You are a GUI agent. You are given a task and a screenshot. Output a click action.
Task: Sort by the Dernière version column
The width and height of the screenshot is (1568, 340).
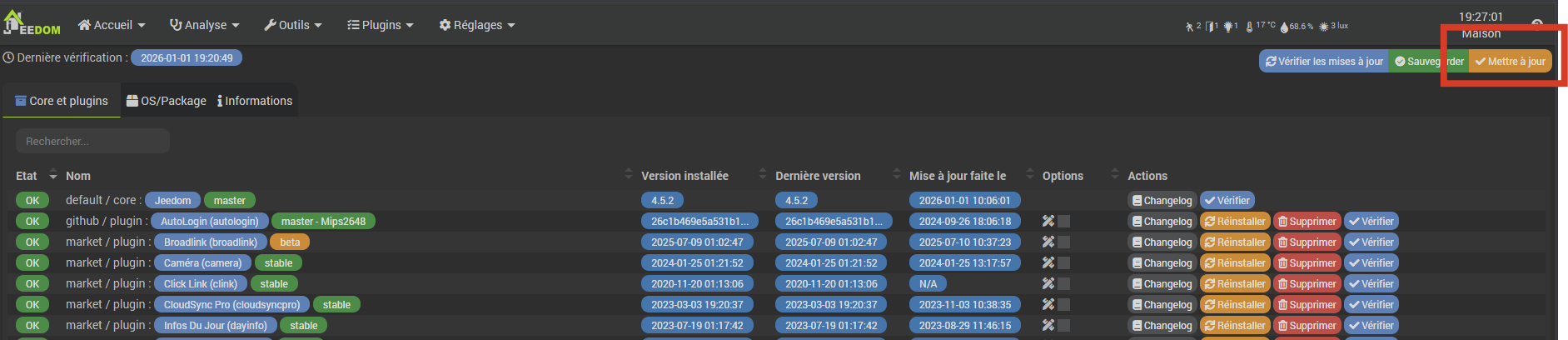coord(818,176)
